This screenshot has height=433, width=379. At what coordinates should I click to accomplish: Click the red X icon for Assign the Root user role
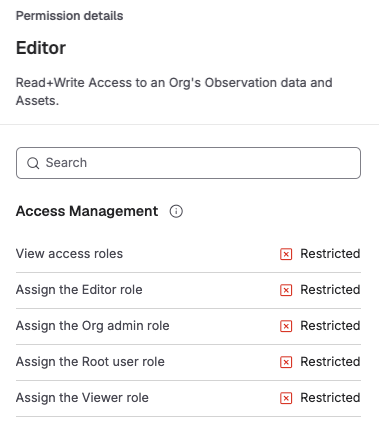coord(286,362)
